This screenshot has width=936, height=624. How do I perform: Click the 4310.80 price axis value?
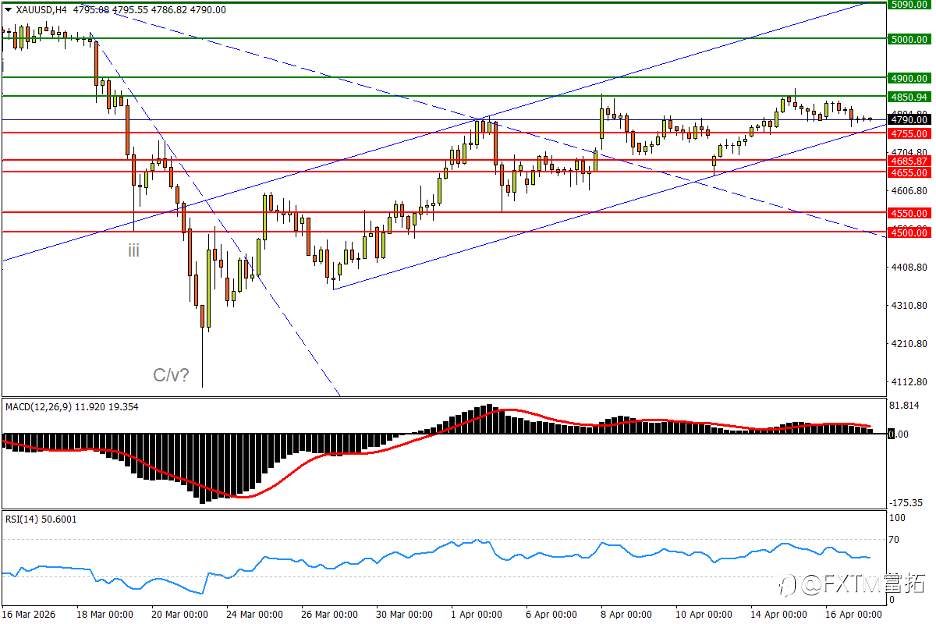[909, 306]
